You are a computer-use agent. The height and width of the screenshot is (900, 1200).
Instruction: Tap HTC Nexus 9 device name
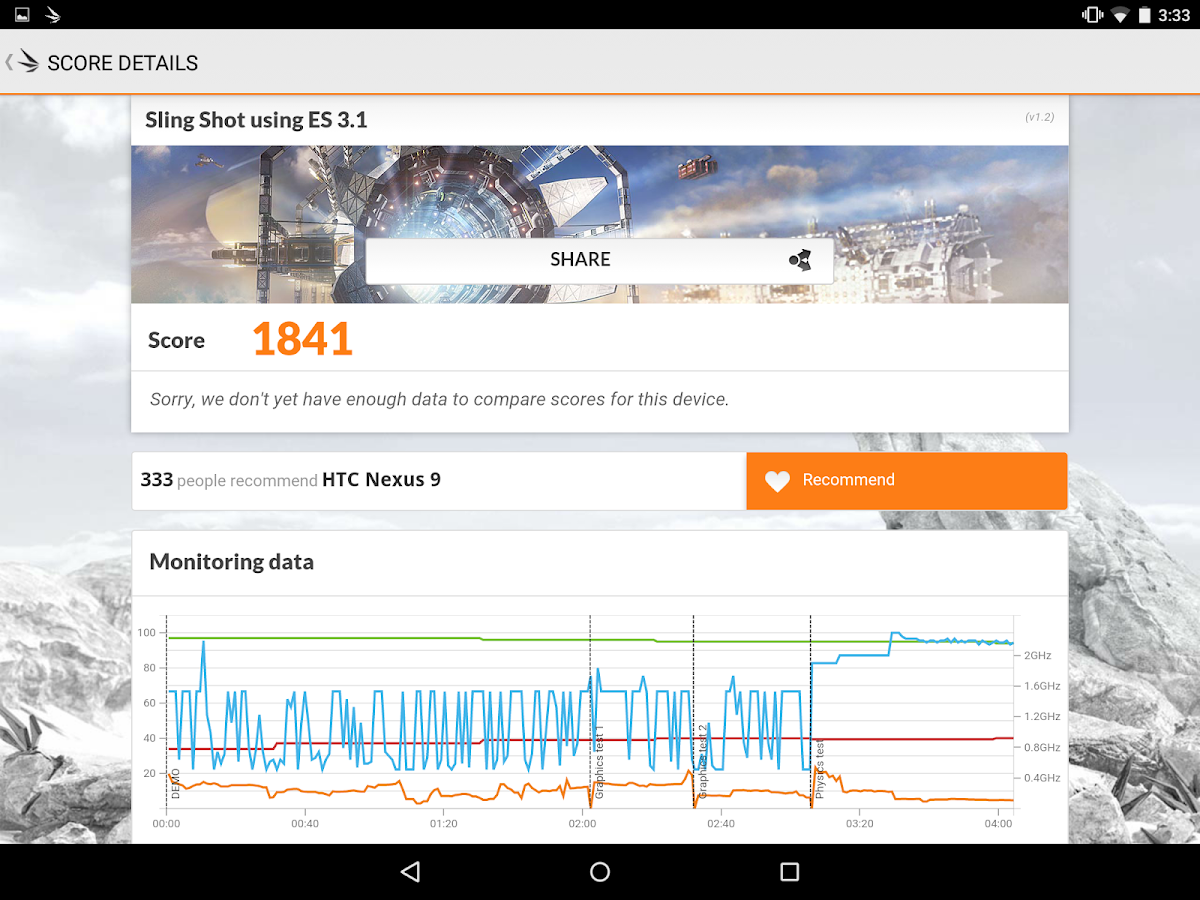click(x=381, y=480)
